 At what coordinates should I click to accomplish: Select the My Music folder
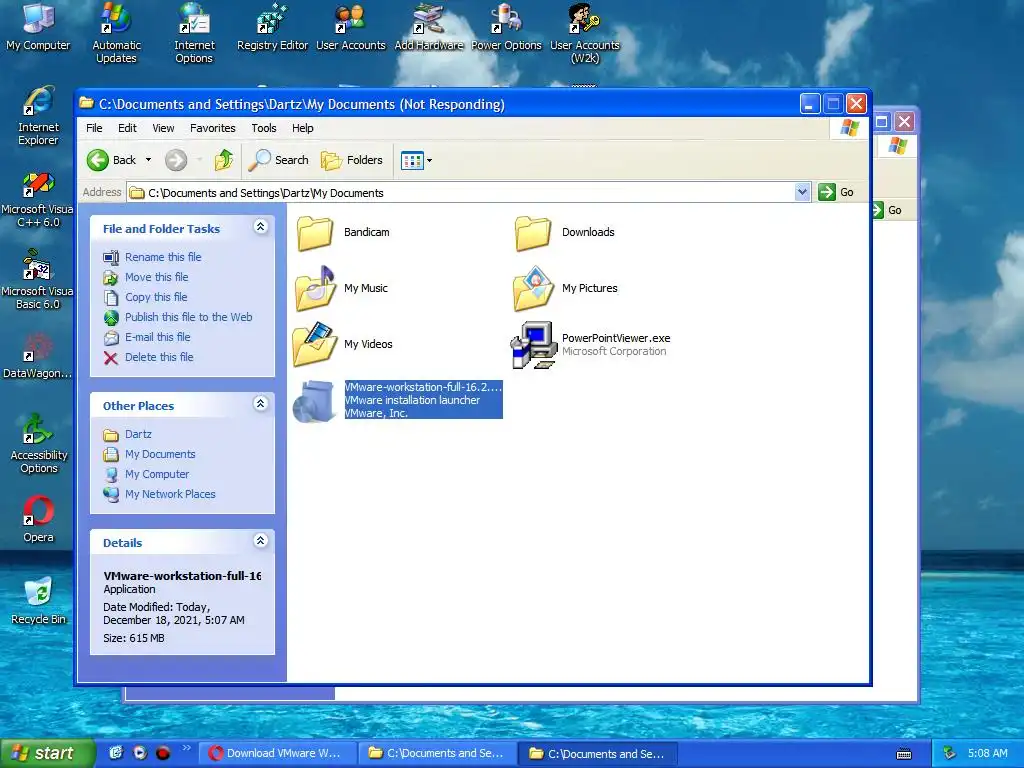tap(341, 288)
